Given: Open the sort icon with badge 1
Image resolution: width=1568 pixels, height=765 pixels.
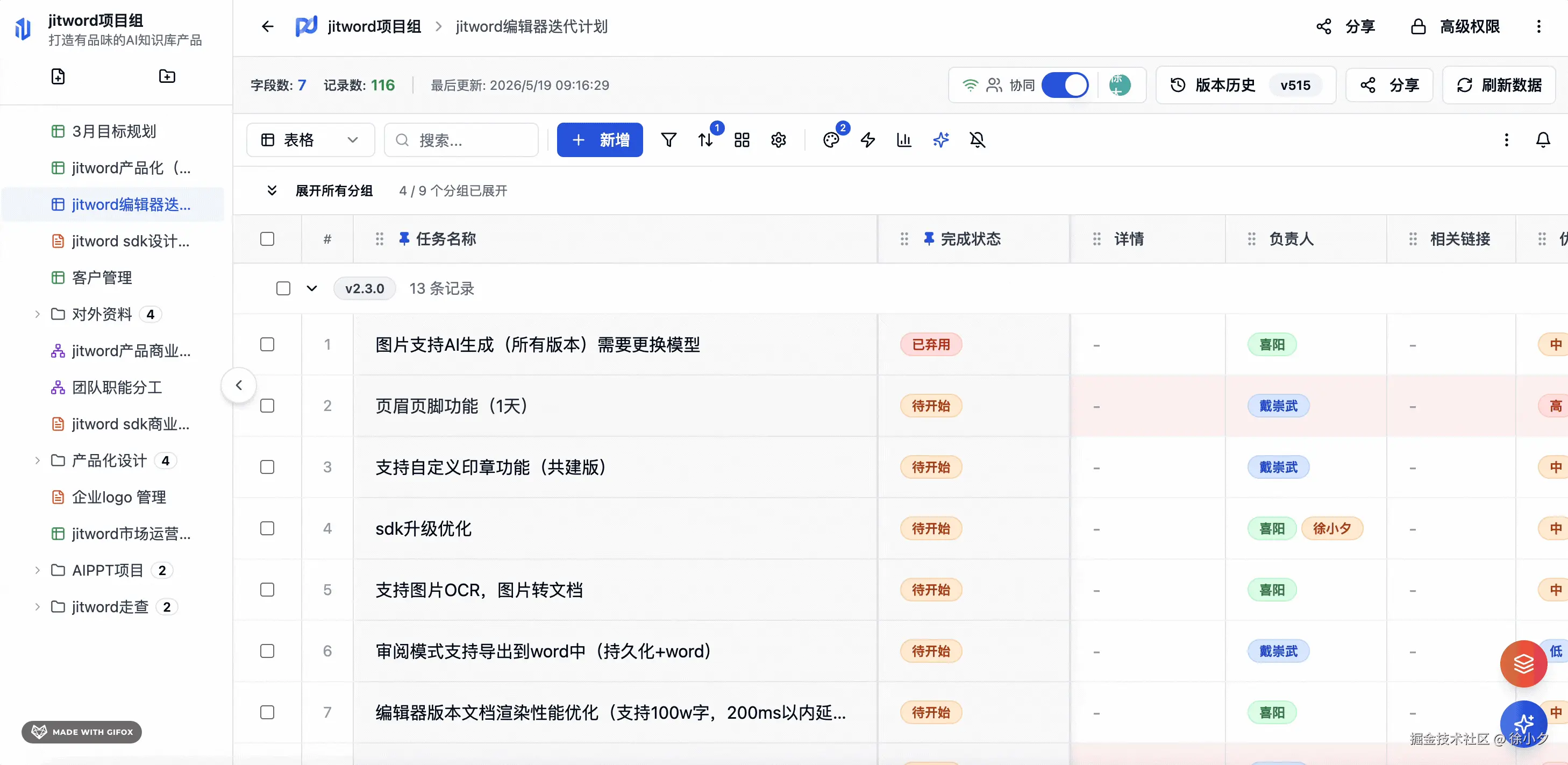Looking at the screenshot, I should coord(705,140).
